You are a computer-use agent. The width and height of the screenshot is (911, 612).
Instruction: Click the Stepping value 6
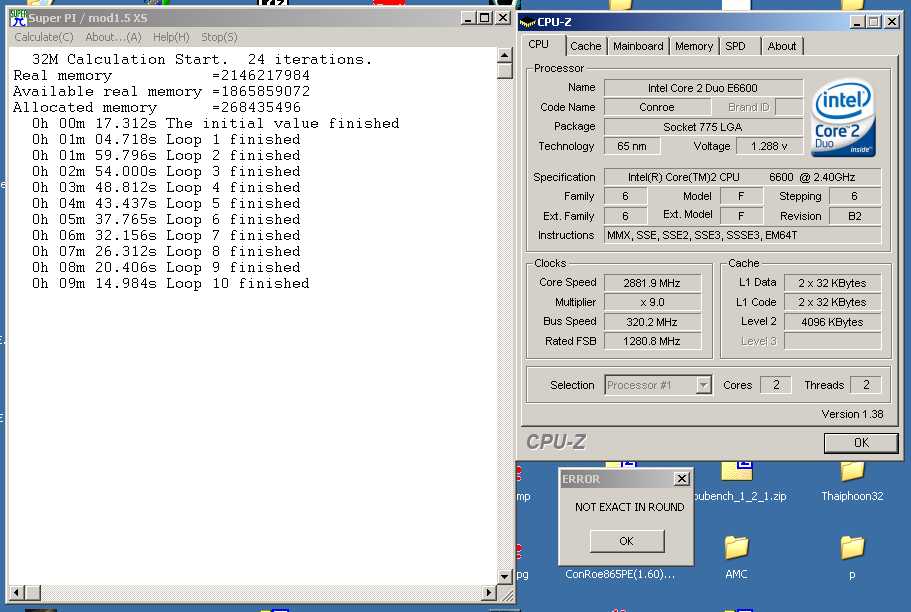[x=855, y=196]
